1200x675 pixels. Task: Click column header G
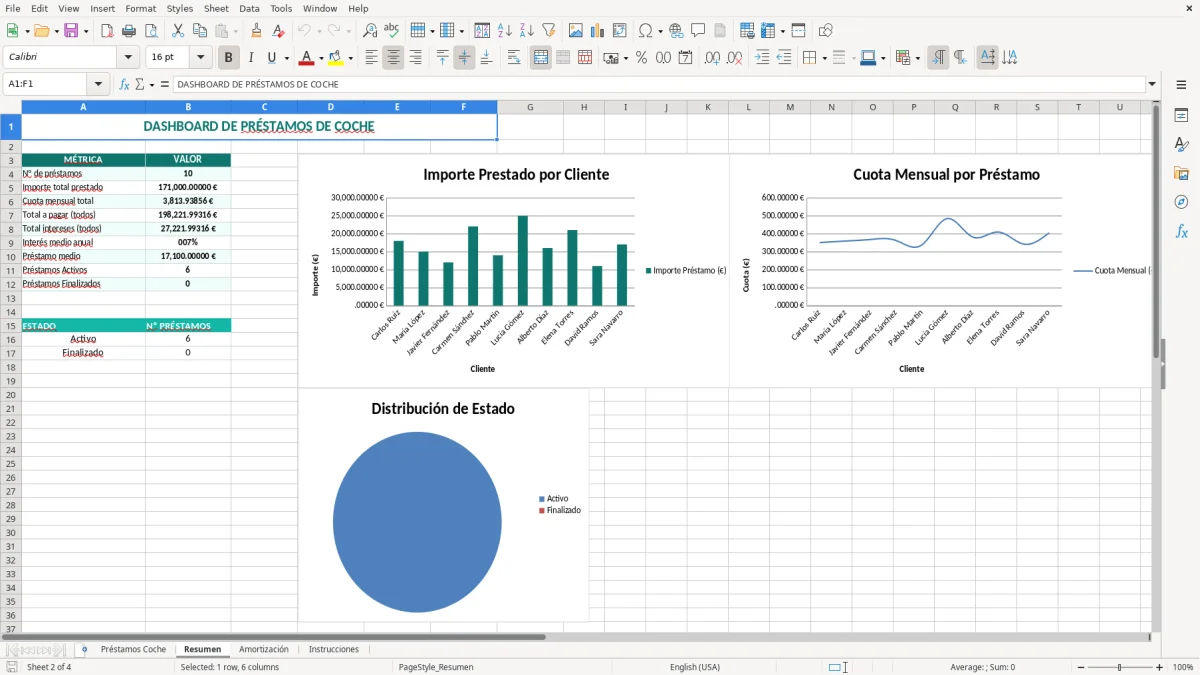tap(530, 107)
